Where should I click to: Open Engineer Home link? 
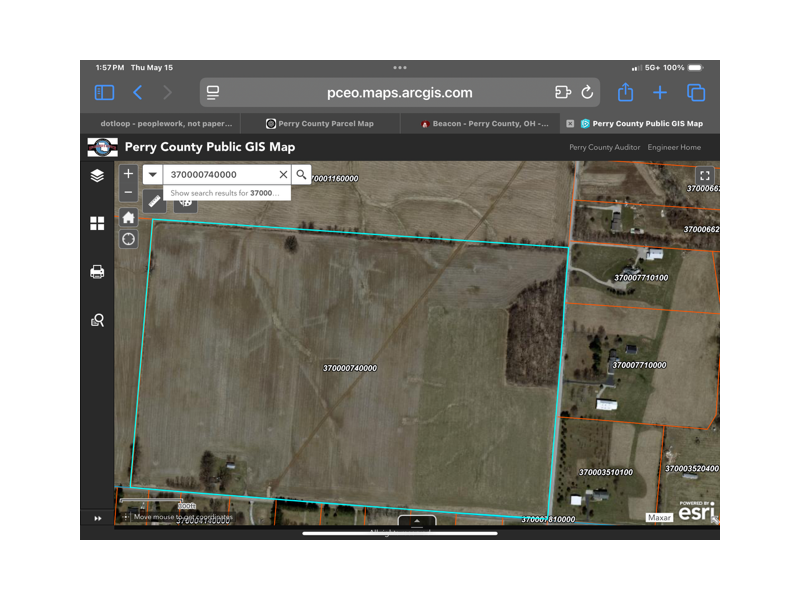674,147
